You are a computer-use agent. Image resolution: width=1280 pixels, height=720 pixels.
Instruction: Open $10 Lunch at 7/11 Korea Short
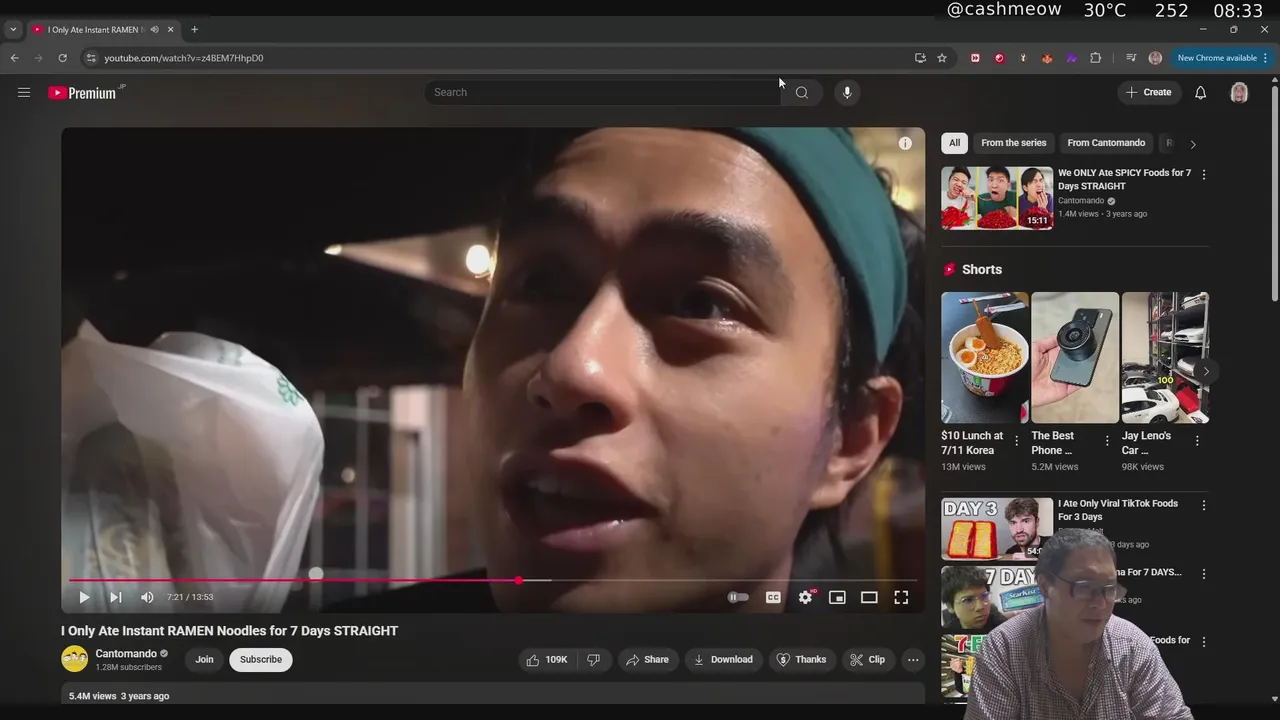click(x=984, y=357)
